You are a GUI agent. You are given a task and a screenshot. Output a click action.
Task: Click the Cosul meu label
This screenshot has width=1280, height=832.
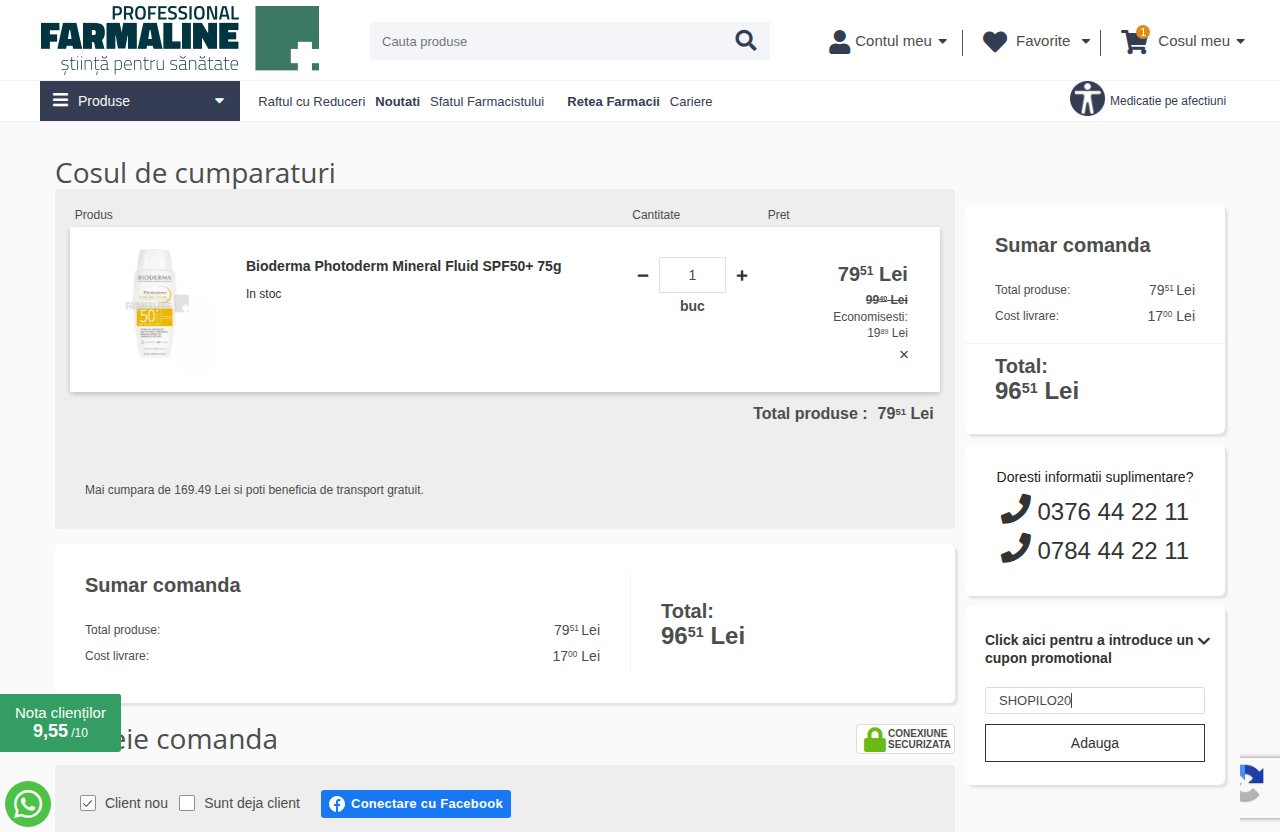coord(1194,41)
